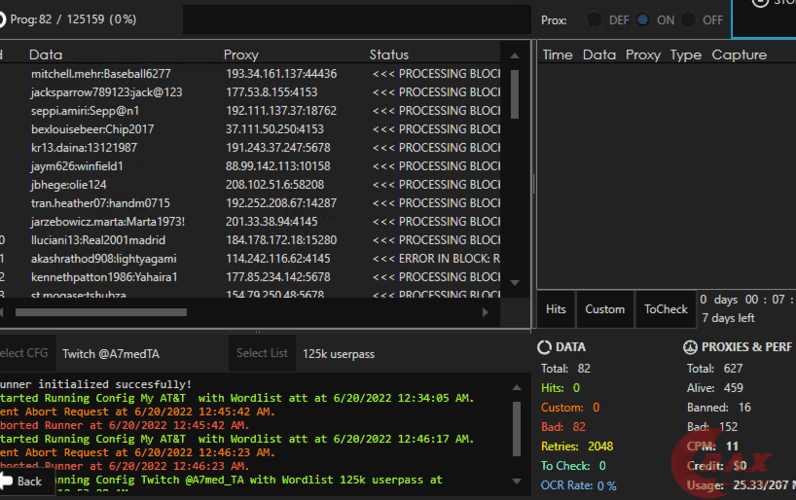Screen dimensions: 796x500
Task: Select the OFF proxy mode radio button
Action: pyautogui.click(x=690, y=20)
